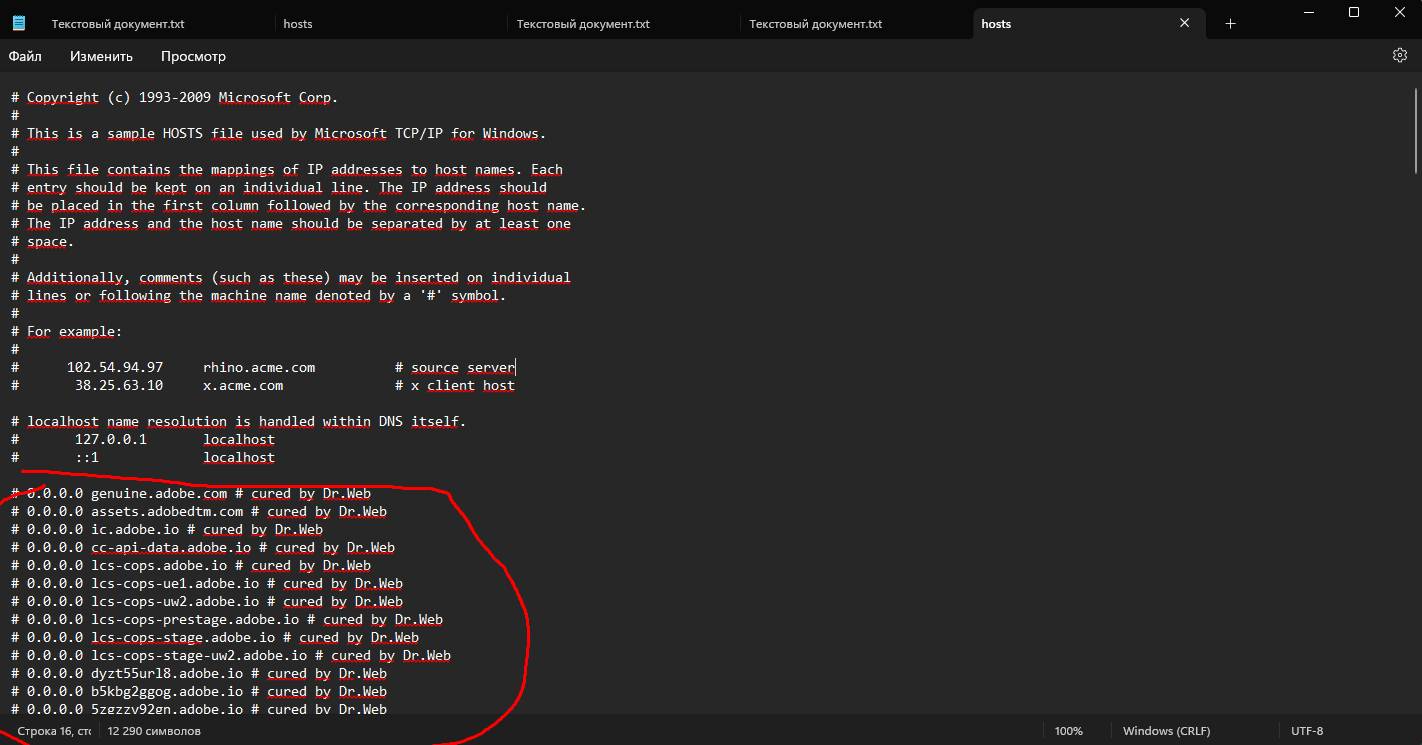Click the line 'be placed in the first column'
Viewport: 1422px width, 745px height.
click(298, 205)
